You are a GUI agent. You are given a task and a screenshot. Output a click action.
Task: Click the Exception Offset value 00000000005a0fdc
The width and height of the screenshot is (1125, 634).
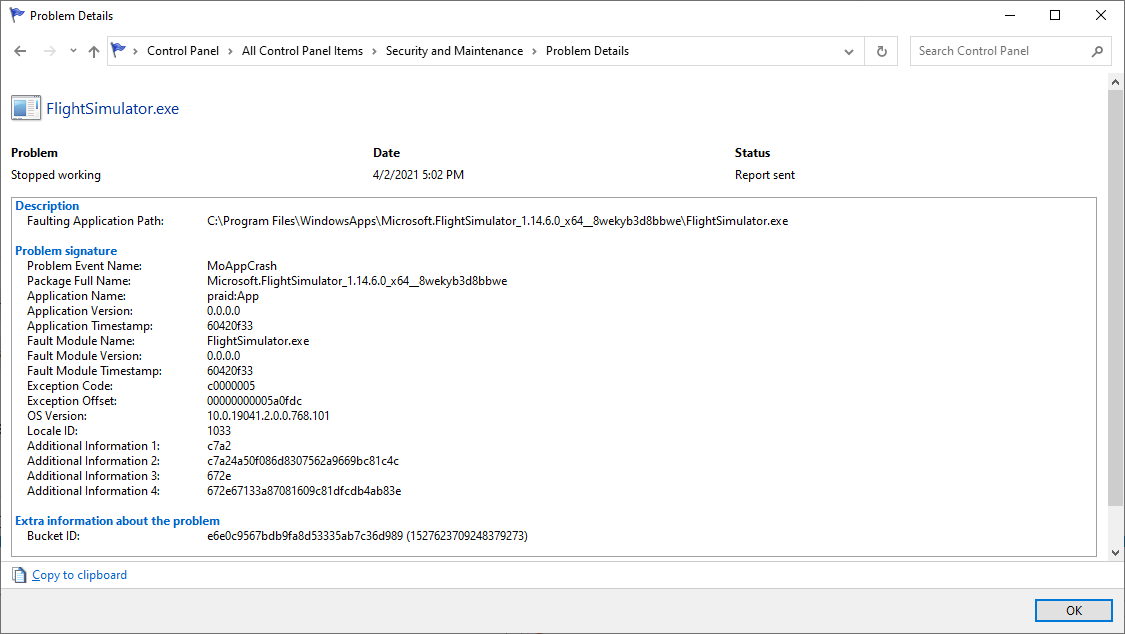255,401
